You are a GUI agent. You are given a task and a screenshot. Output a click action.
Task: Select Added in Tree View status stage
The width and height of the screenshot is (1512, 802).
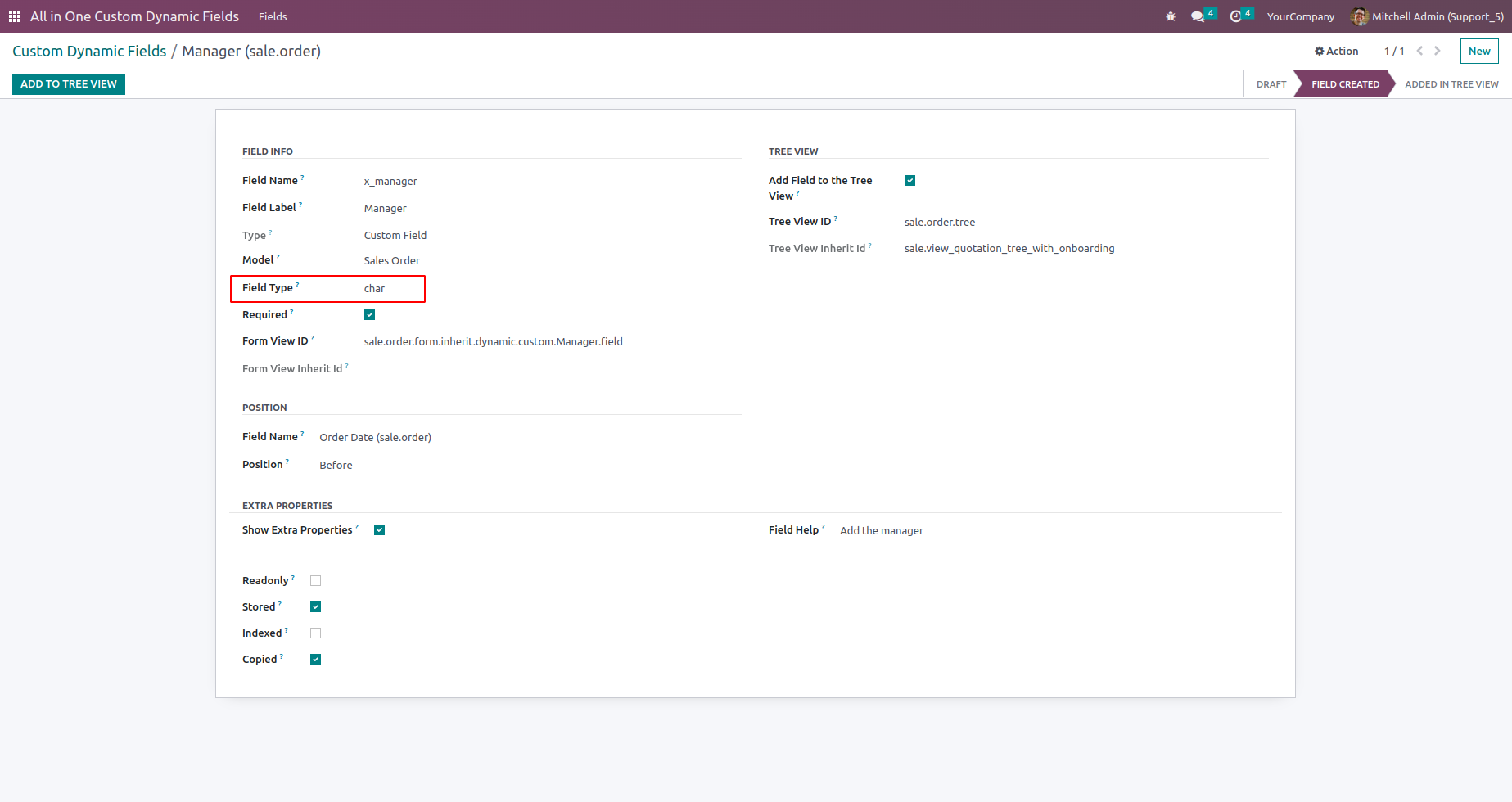pyautogui.click(x=1451, y=84)
